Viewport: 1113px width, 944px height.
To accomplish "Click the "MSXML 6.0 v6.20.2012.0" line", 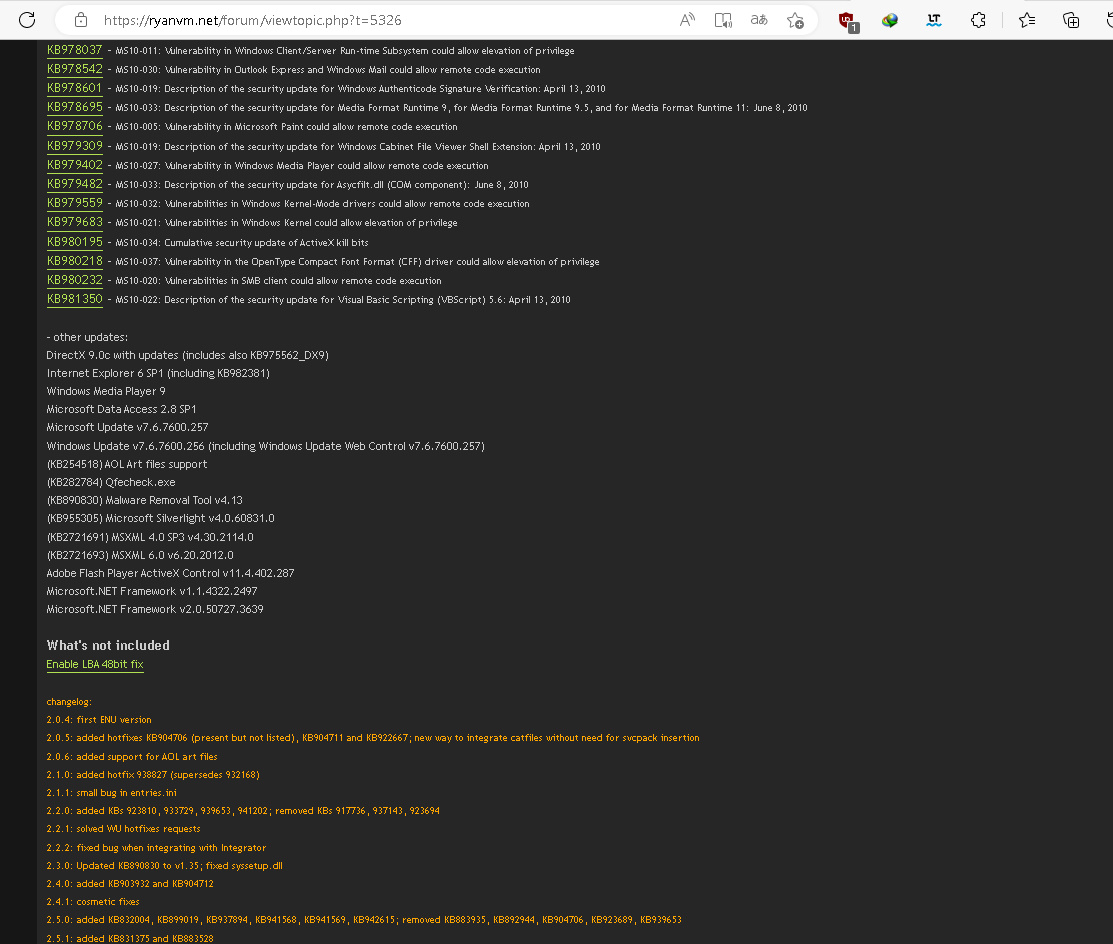I will coord(140,555).
